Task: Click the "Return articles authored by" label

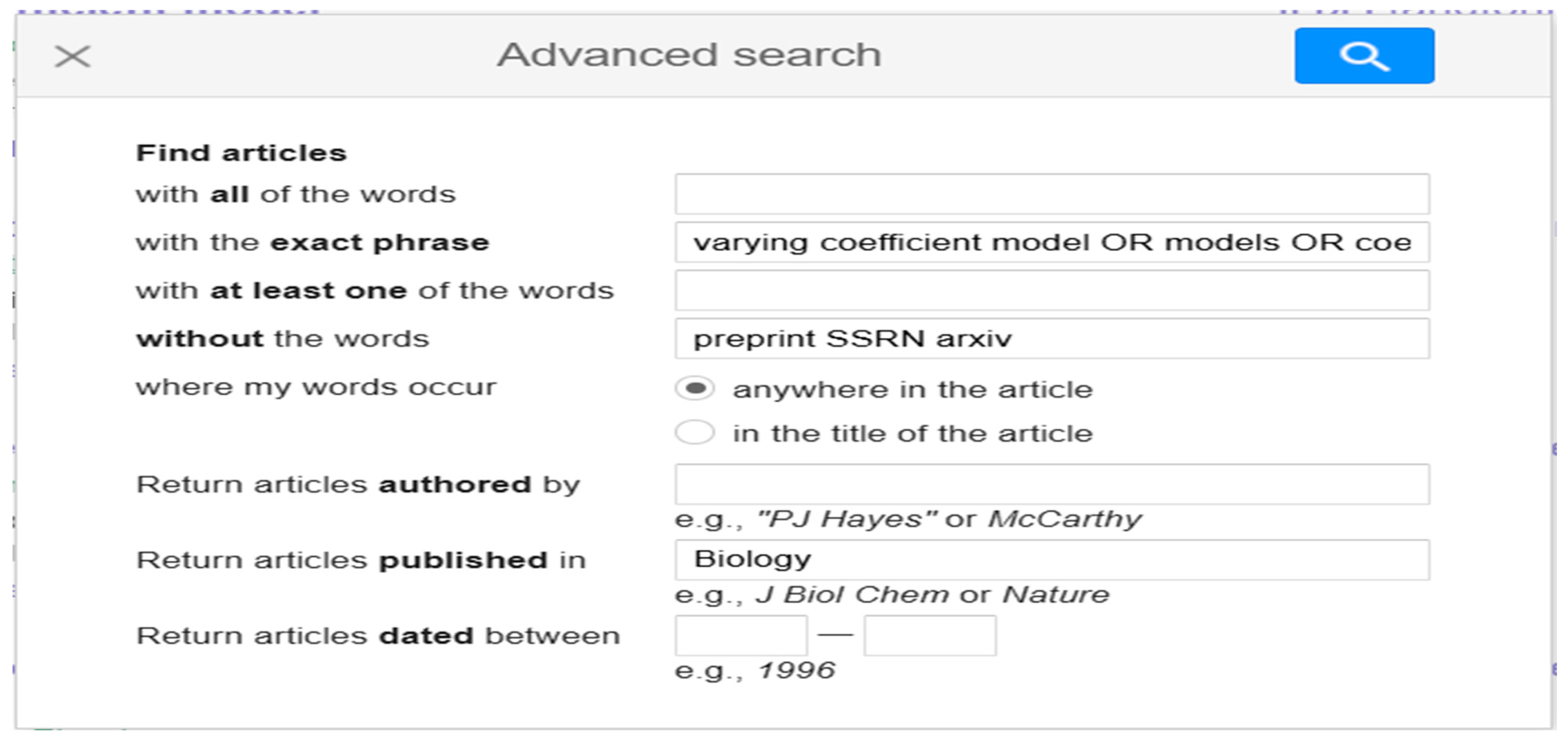Action: point(358,485)
